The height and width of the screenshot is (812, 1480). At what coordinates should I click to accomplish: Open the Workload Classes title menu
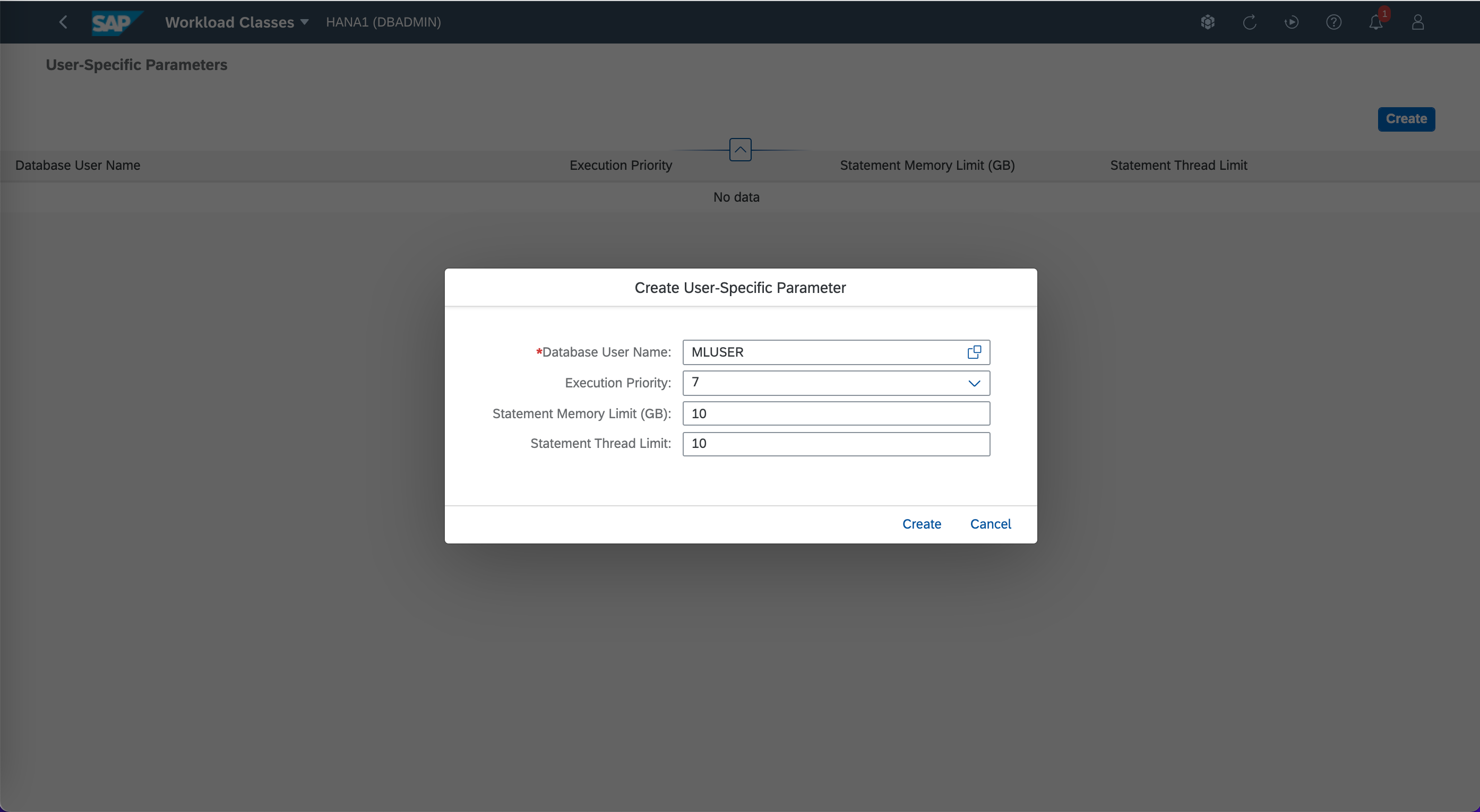coord(237,22)
